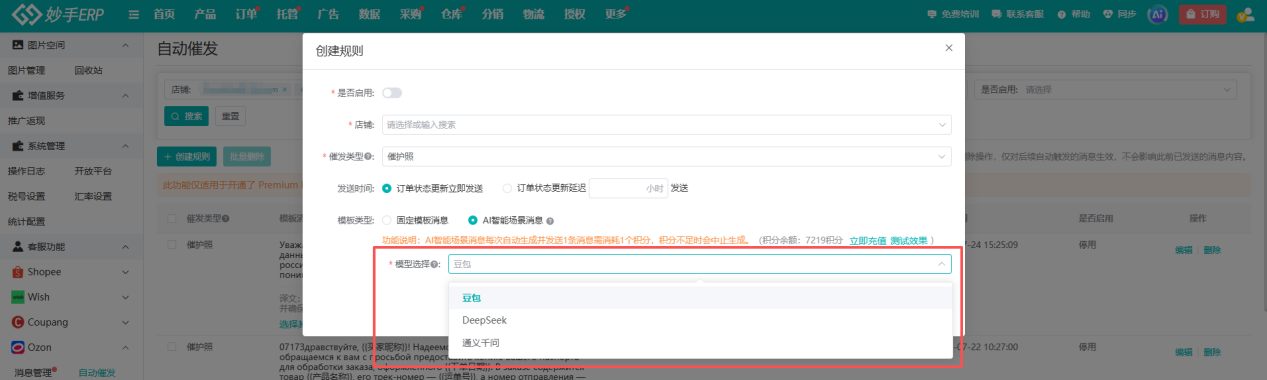The width and height of the screenshot is (1267, 380).
Task: Click 编辑 in the 15:25:09 row
Action: (1184, 249)
